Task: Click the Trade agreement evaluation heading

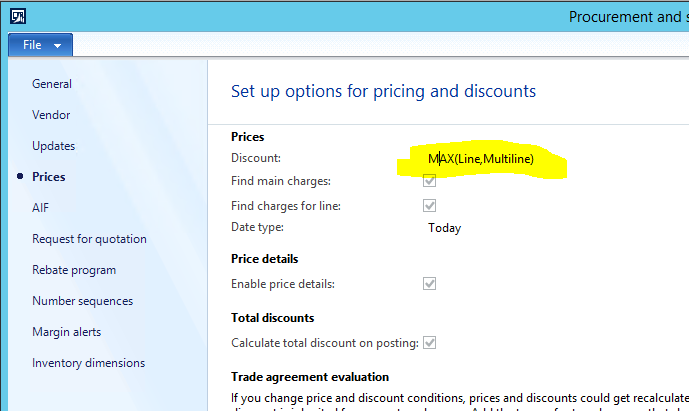Action: coord(310,377)
